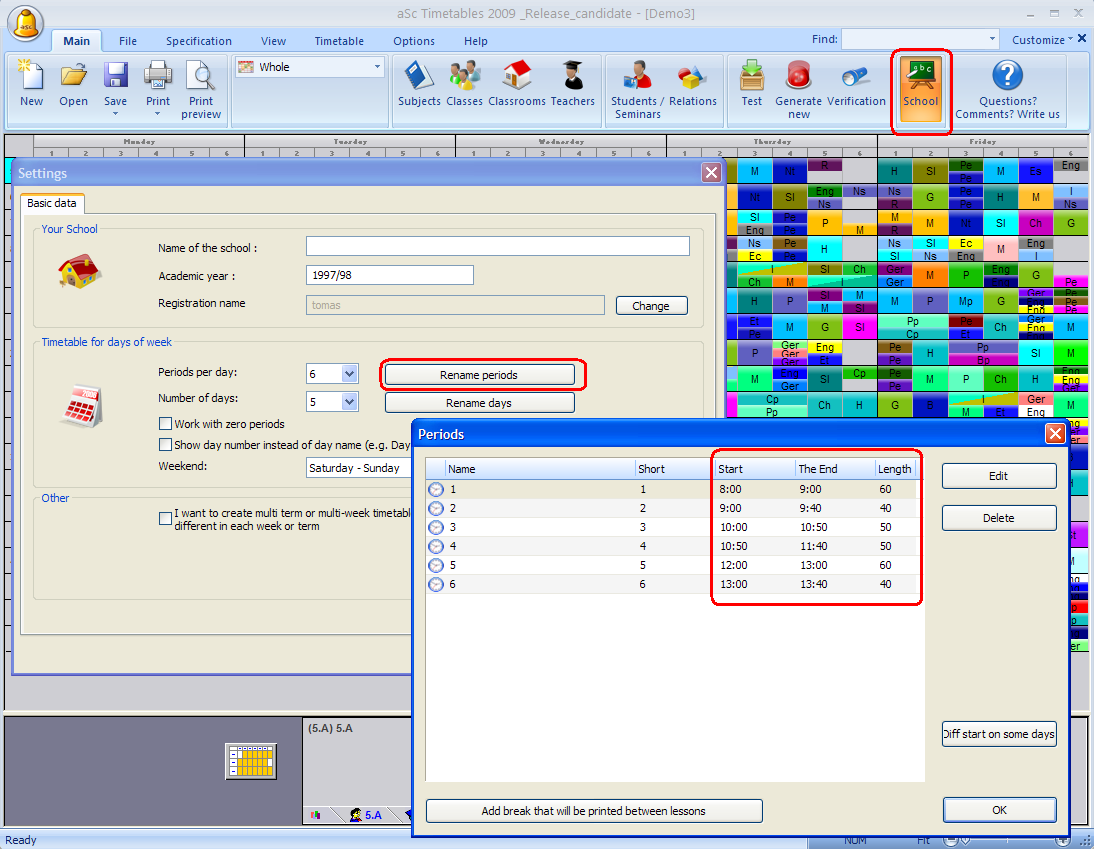Click the Name of the school field
Viewport: 1094px width, 849px height.
(x=497, y=247)
